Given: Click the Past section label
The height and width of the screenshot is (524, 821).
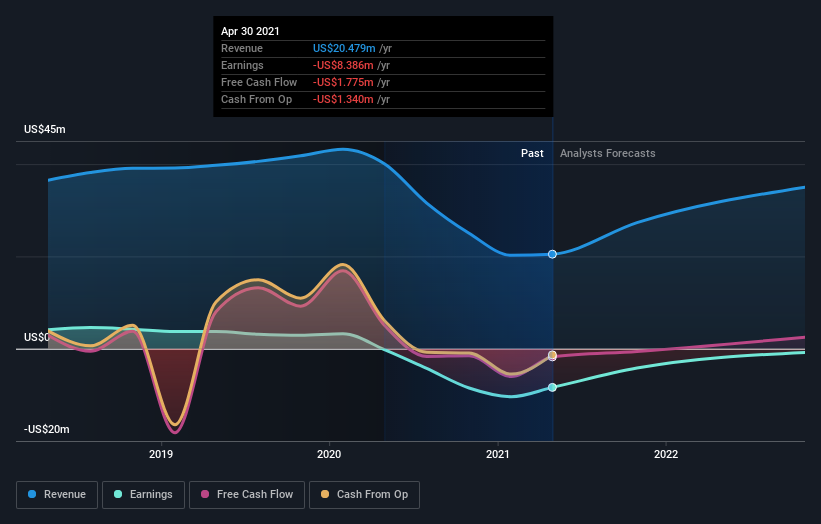Looking at the screenshot, I should (532, 153).
